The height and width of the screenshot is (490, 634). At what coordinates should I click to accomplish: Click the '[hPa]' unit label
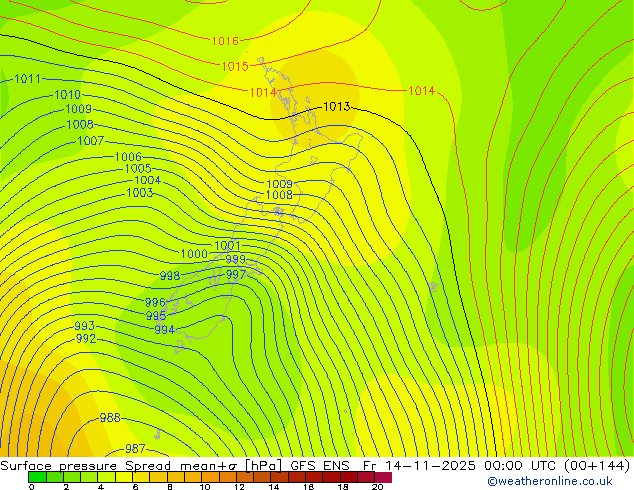[263, 466]
